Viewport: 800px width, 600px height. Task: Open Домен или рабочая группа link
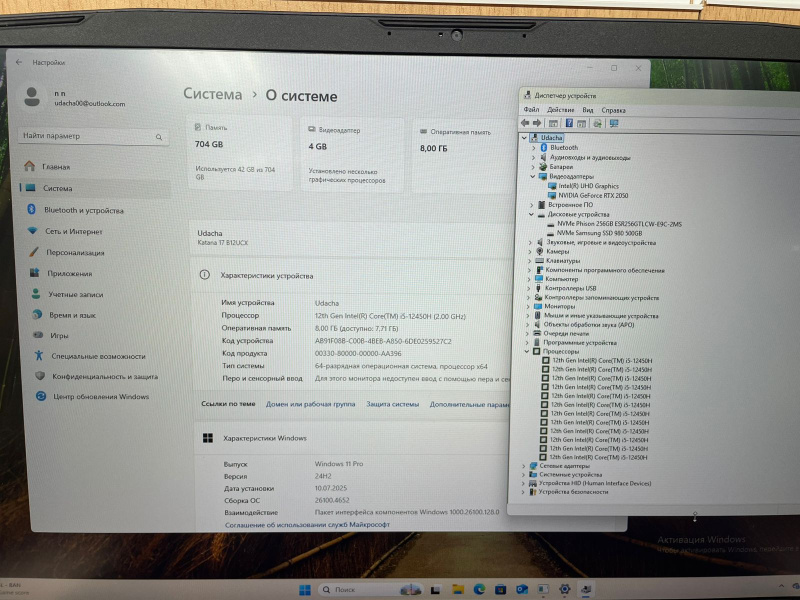coord(310,404)
